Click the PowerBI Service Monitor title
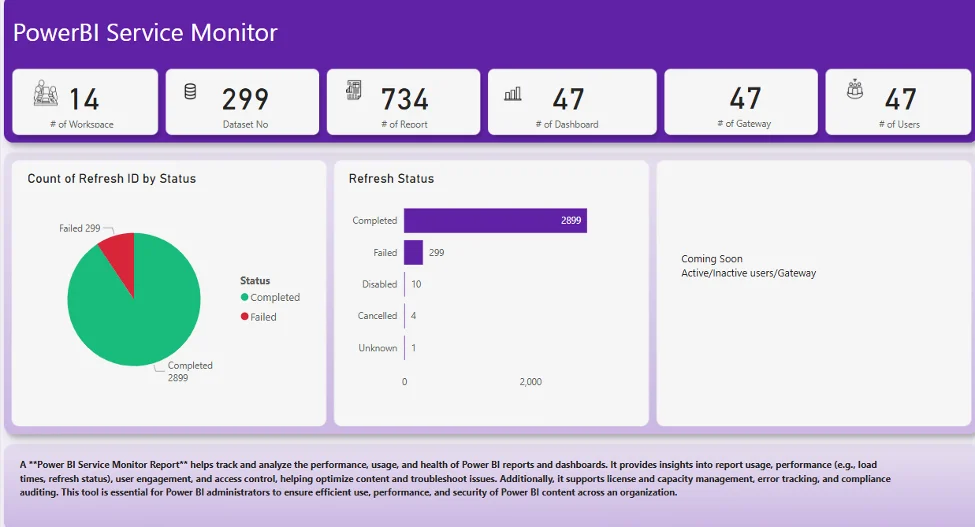Screen dimensions: 977x527 [145, 33]
